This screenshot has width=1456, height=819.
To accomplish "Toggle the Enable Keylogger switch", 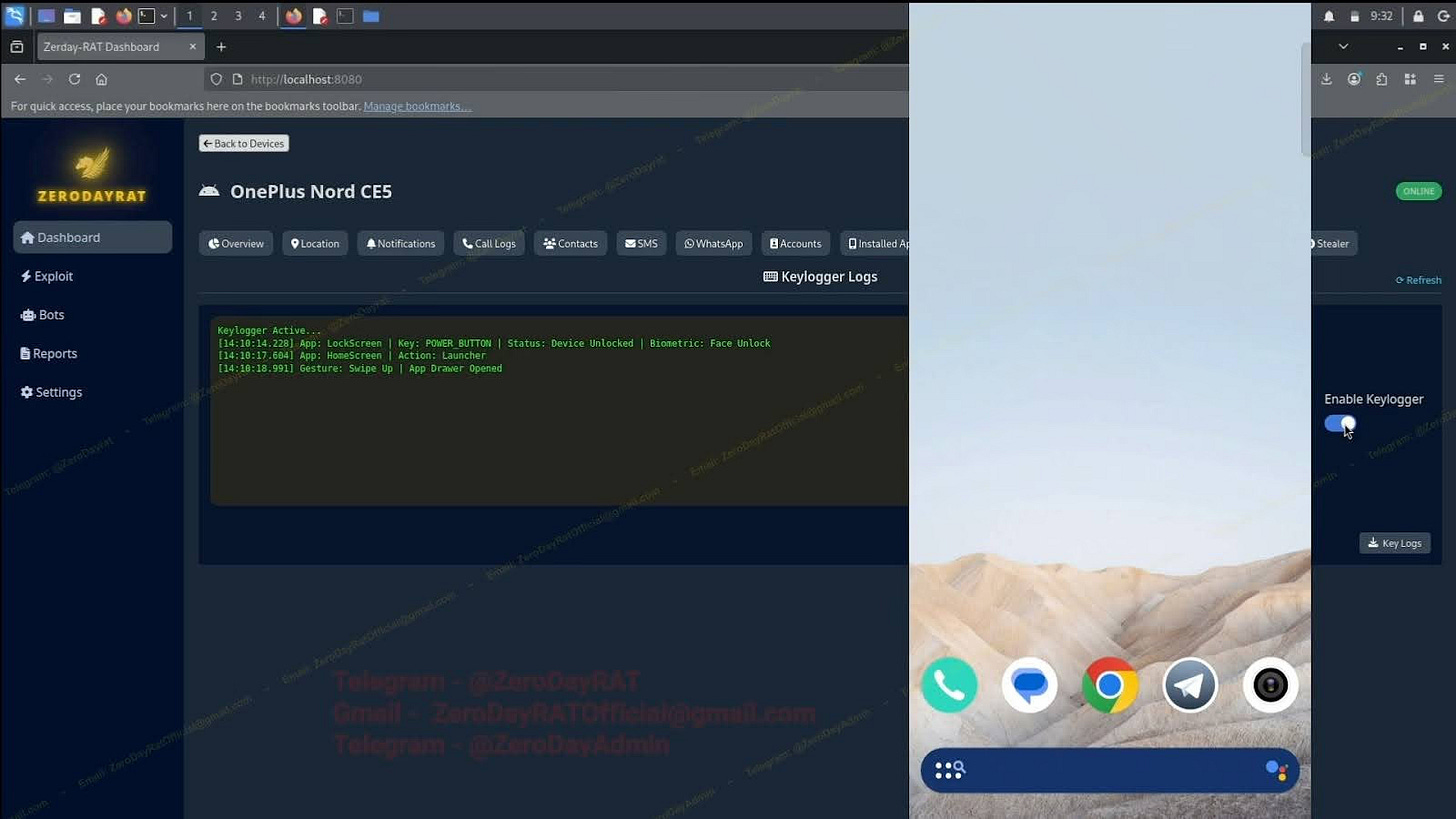I will 1340,423.
